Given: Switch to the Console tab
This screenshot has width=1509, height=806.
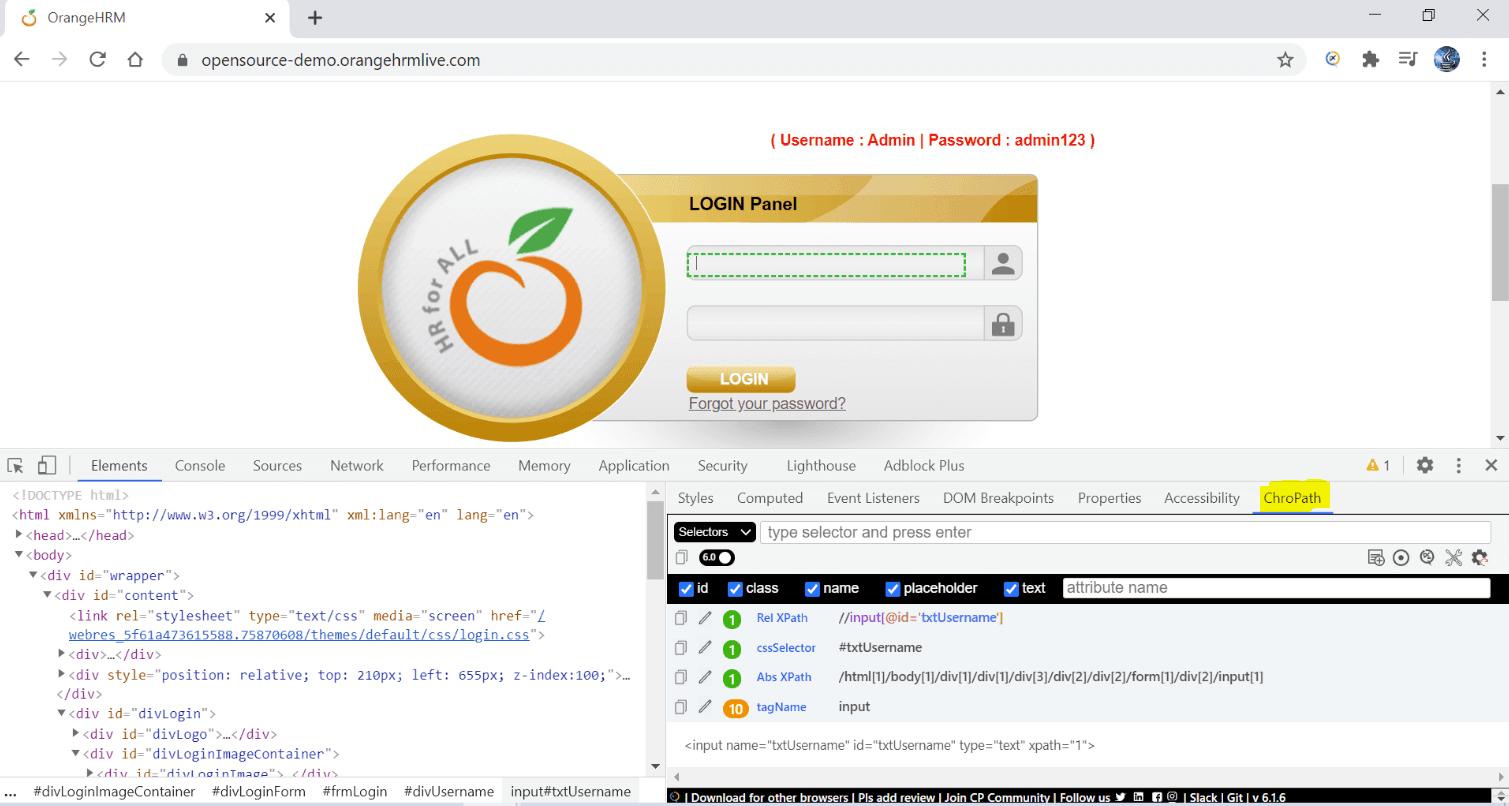Looking at the screenshot, I should [x=199, y=465].
